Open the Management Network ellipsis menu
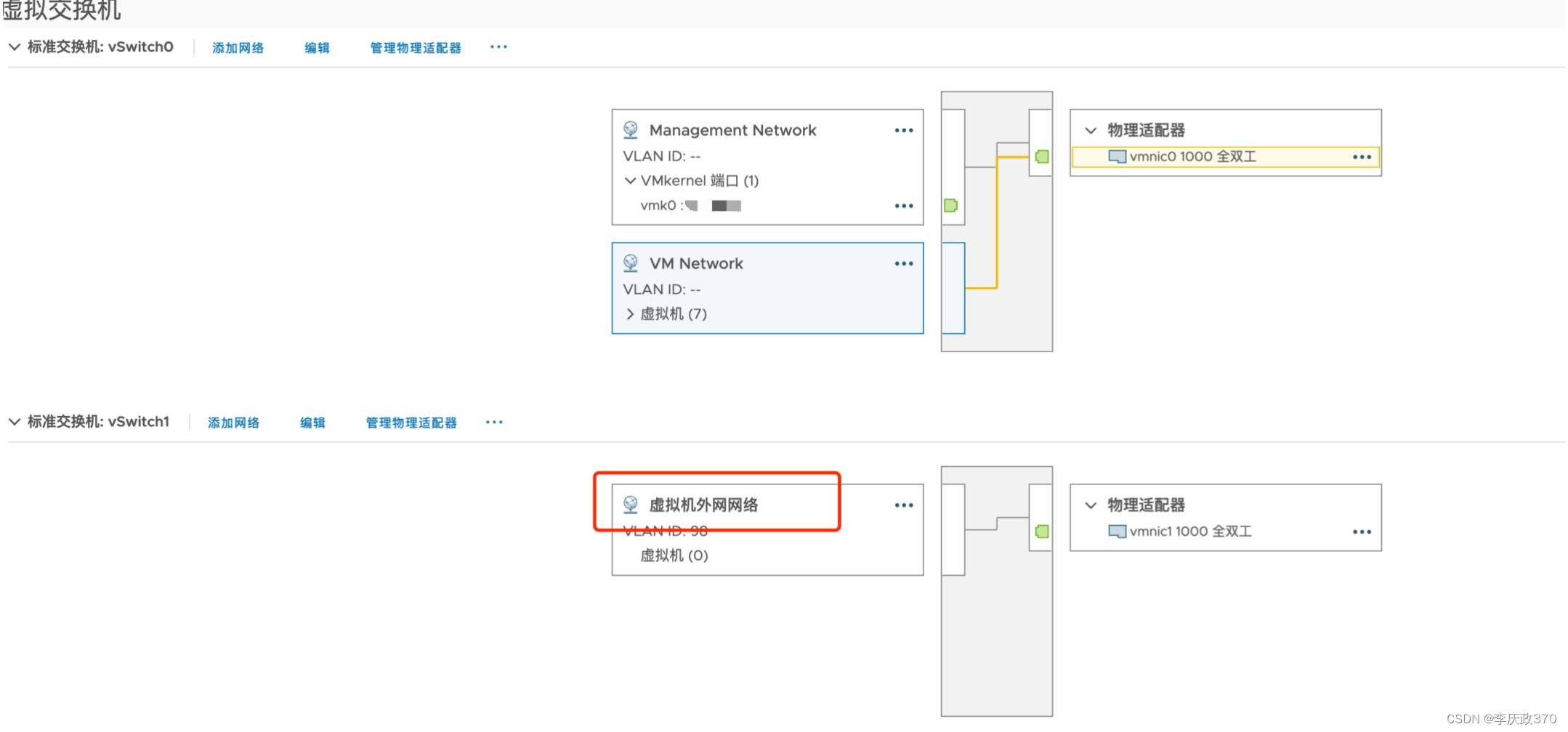1568x732 pixels. pyautogui.click(x=903, y=131)
